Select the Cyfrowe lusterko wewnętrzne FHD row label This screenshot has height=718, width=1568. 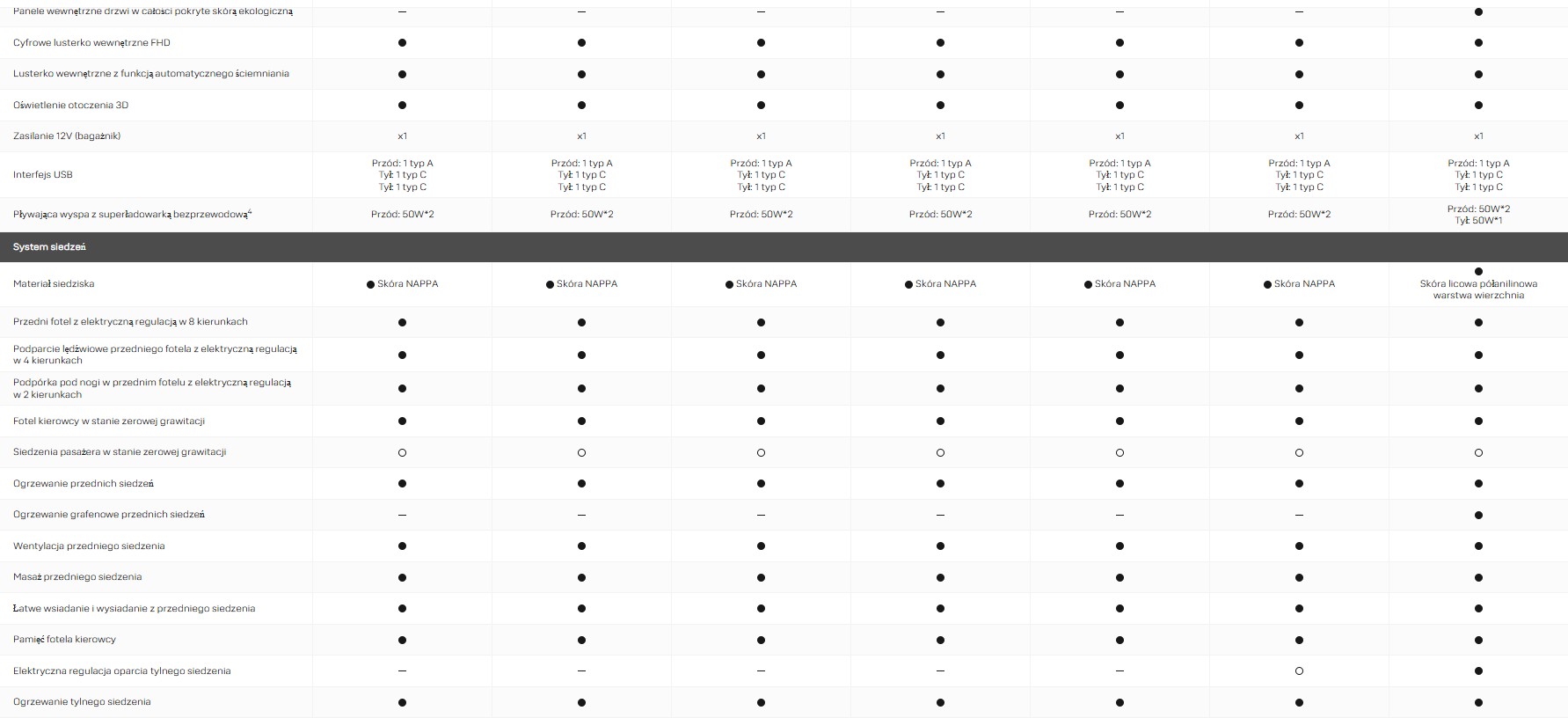[91, 42]
